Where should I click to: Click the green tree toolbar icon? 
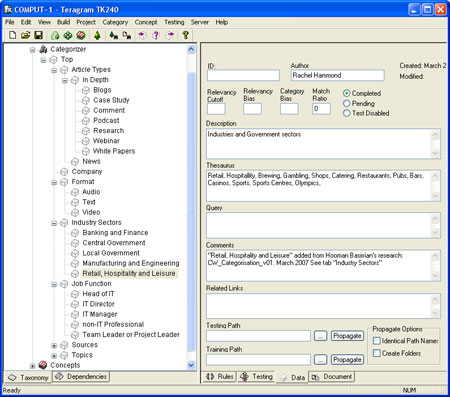tap(97, 35)
